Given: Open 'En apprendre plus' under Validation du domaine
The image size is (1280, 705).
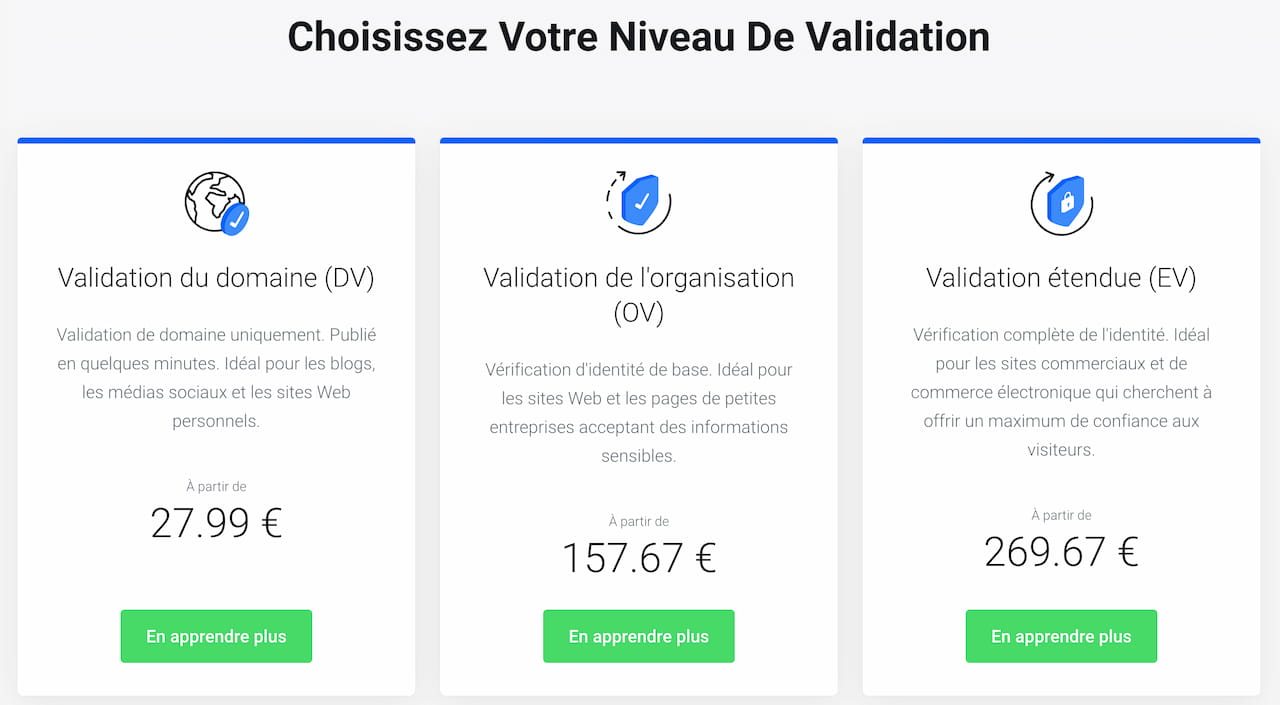Looking at the screenshot, I should click(x=216, y=636).
